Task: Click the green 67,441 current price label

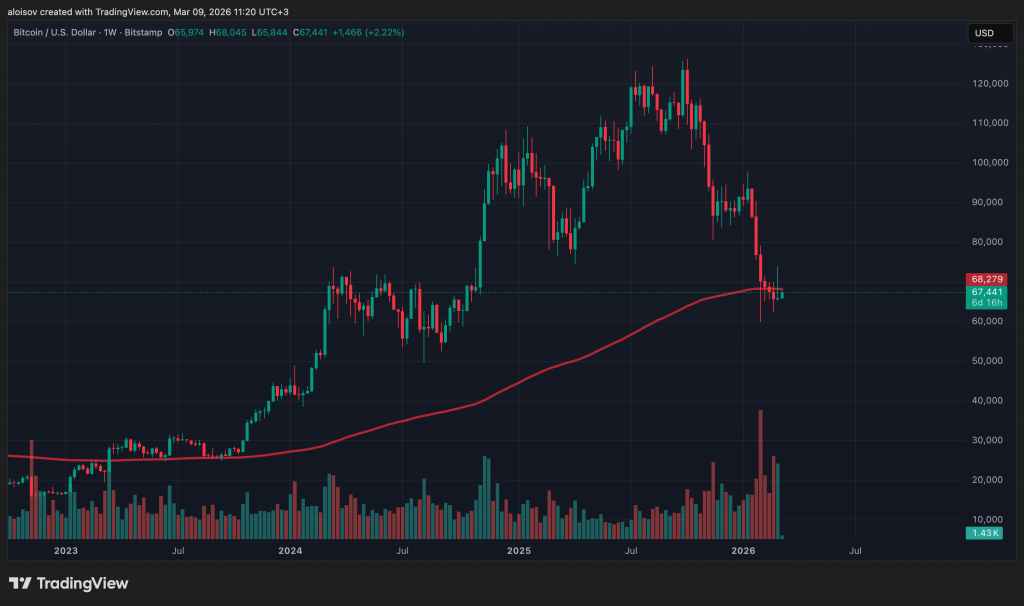Action: (986, 292)
